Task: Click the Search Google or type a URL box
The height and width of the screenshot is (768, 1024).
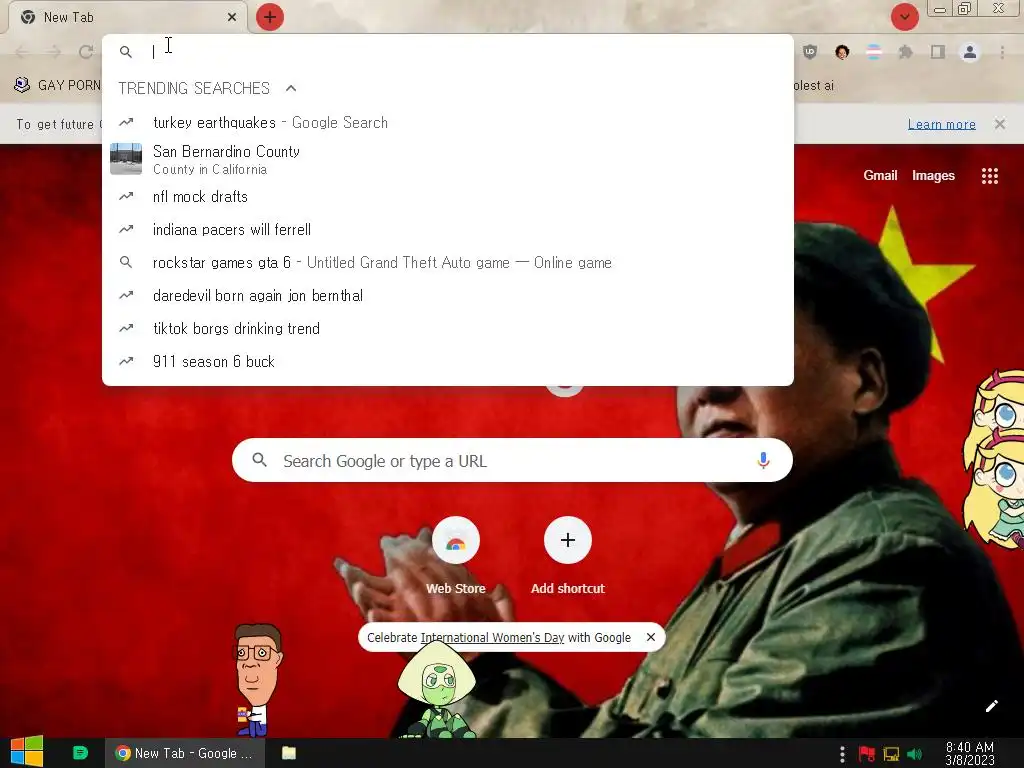Action: pyautogui.click(x=512, y=460)
